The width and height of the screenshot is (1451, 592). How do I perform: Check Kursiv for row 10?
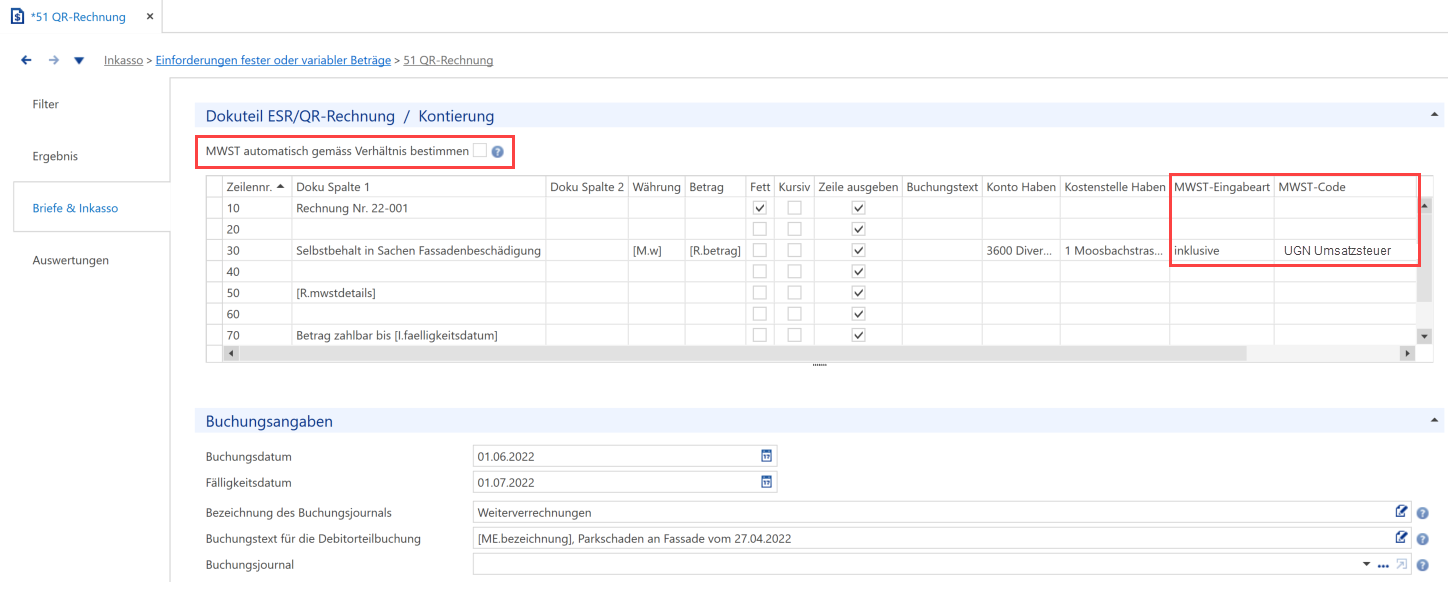point(794,208)
